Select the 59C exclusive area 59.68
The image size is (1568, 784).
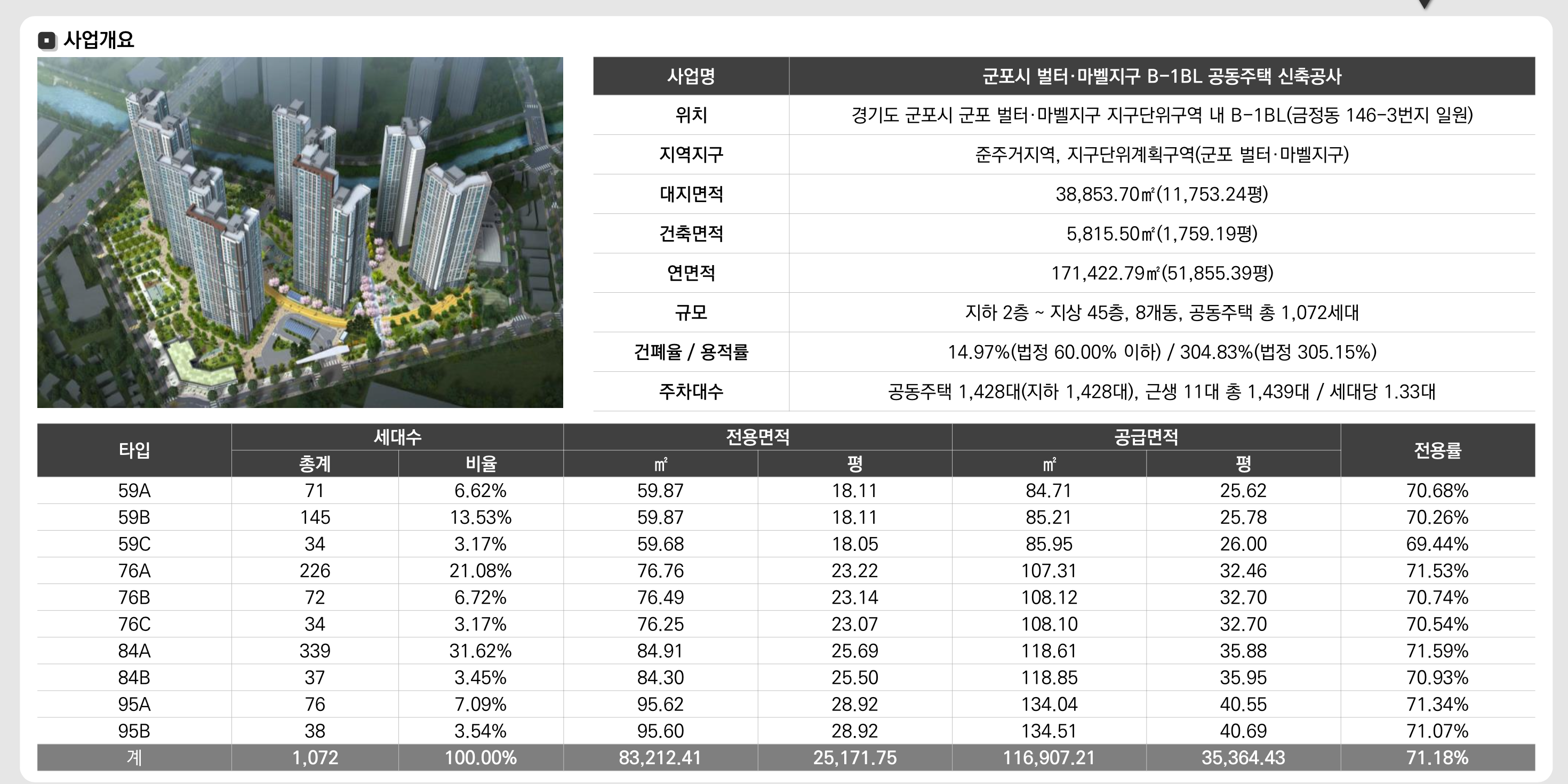coord(660,543)
